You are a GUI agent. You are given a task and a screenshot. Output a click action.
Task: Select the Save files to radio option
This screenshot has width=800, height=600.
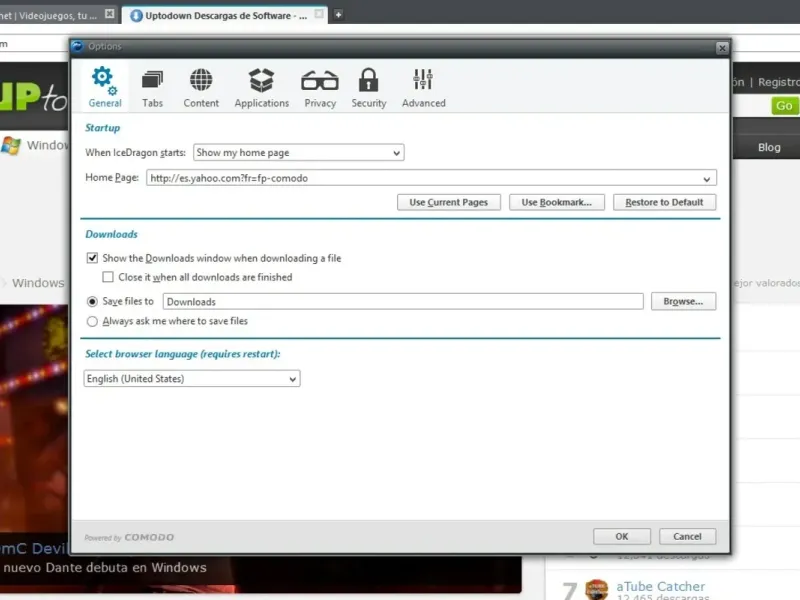pos(92,302)
